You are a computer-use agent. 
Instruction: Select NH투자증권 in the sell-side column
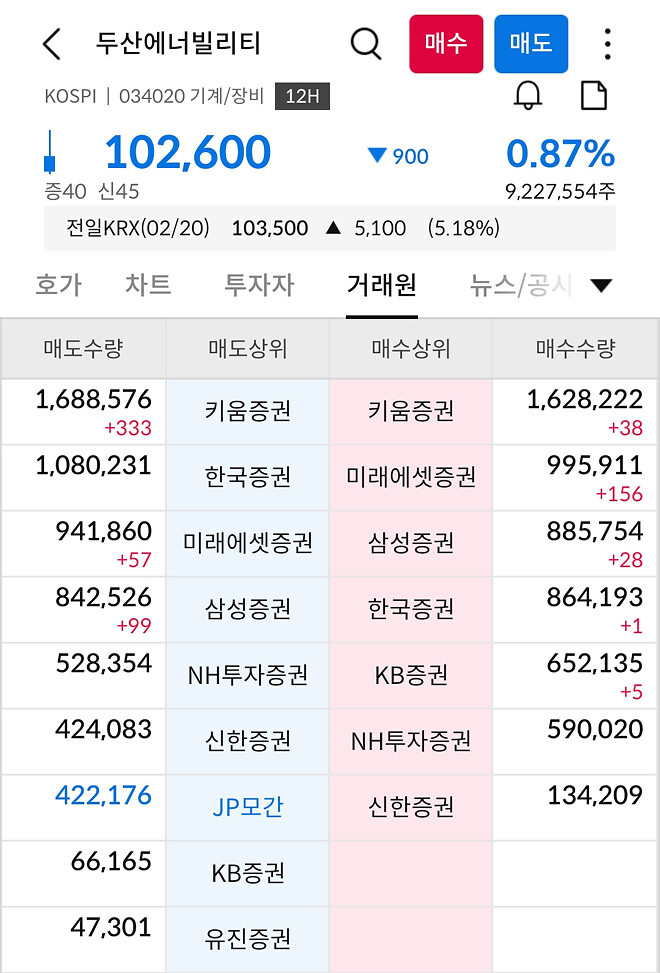click(248, 675)
